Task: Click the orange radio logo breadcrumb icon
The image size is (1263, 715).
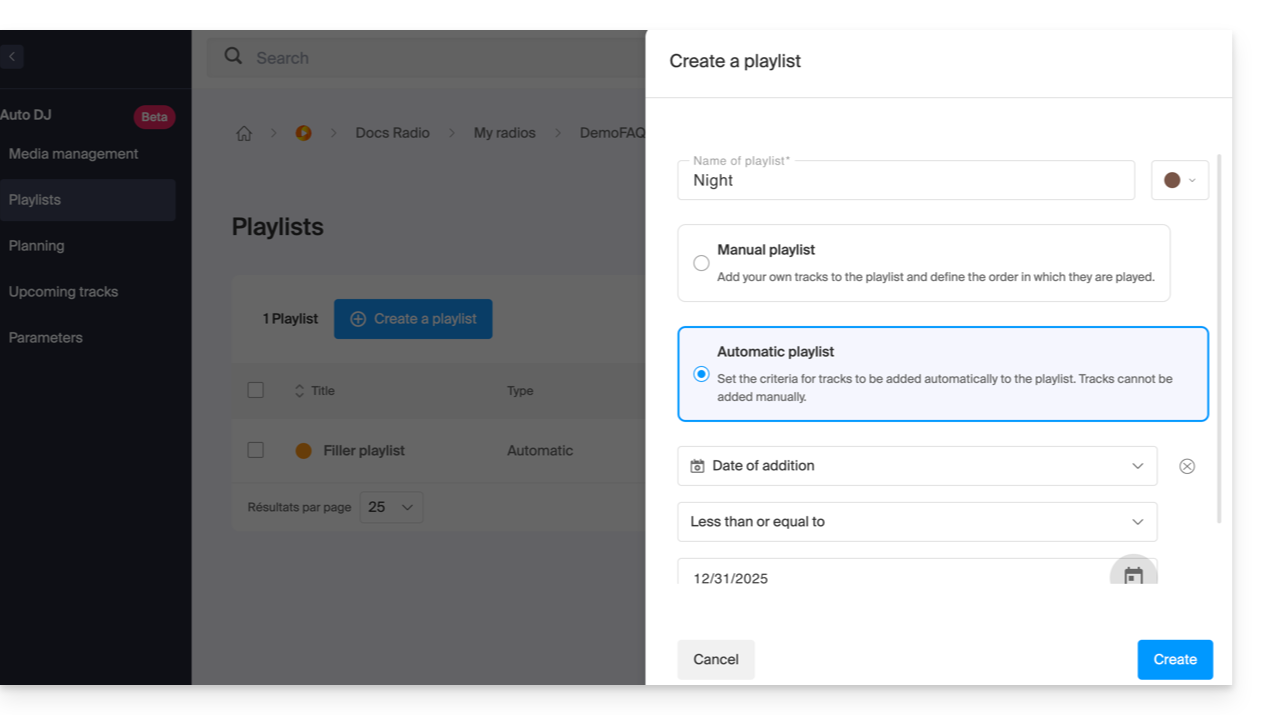Action: (303, 133)
